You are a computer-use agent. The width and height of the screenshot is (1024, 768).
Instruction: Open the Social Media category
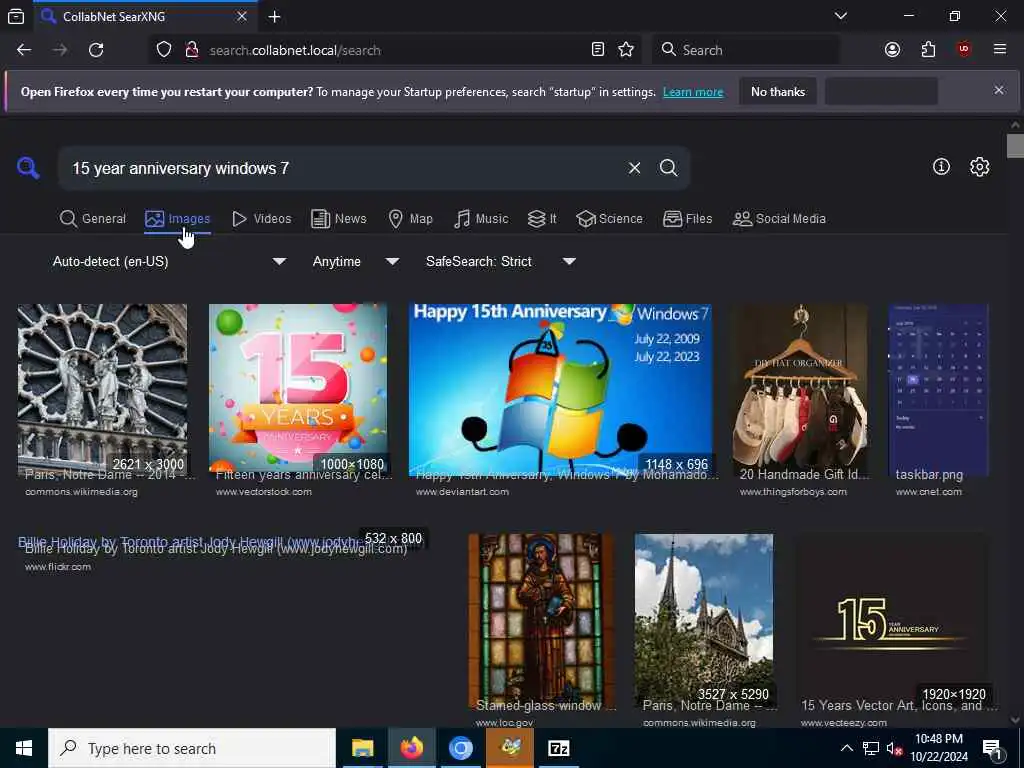click(x=779, y=219)
